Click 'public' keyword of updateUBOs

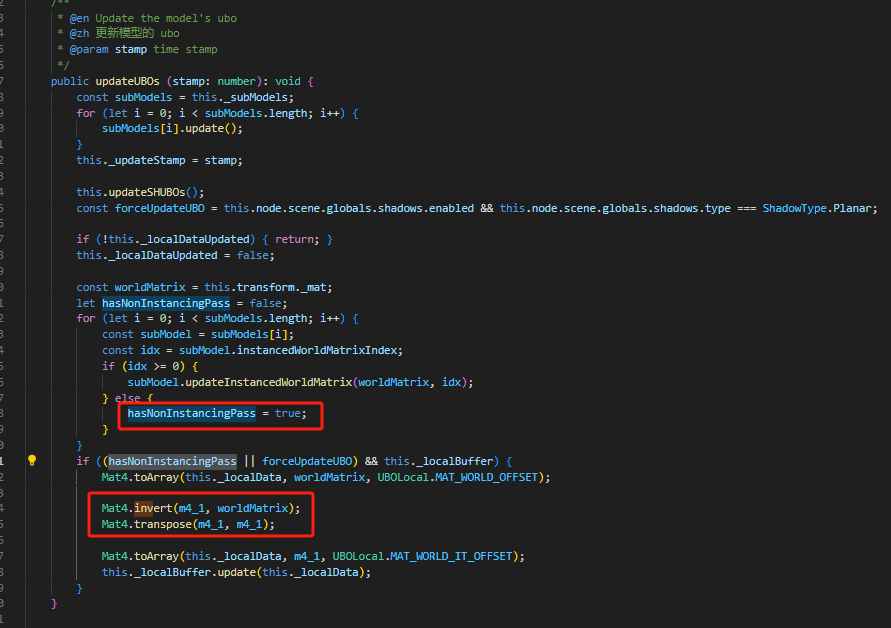click(70, 81)
